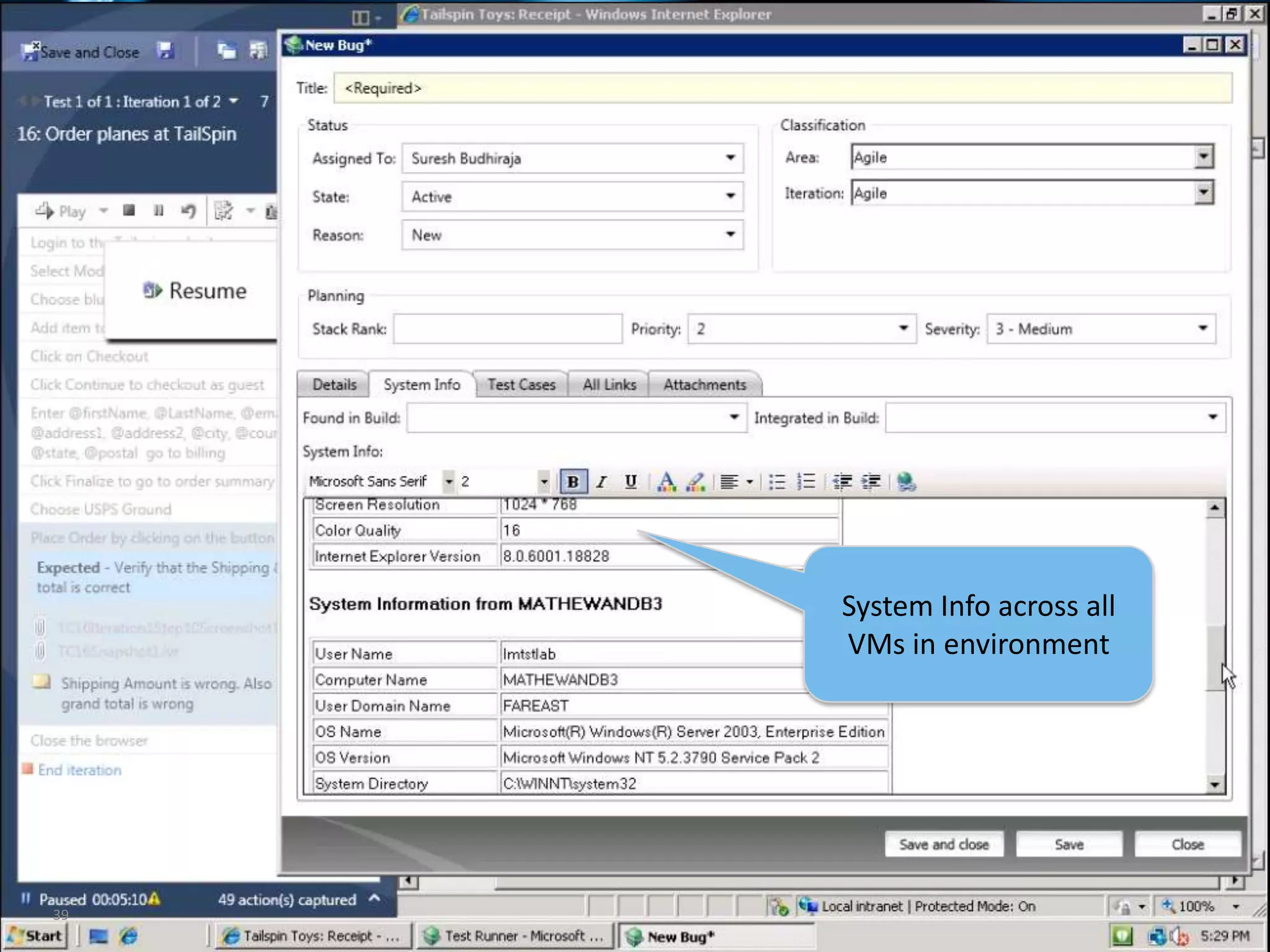Click the stop square icon in Test Runner
This screenshot has height=952, width=1270.
129,211
